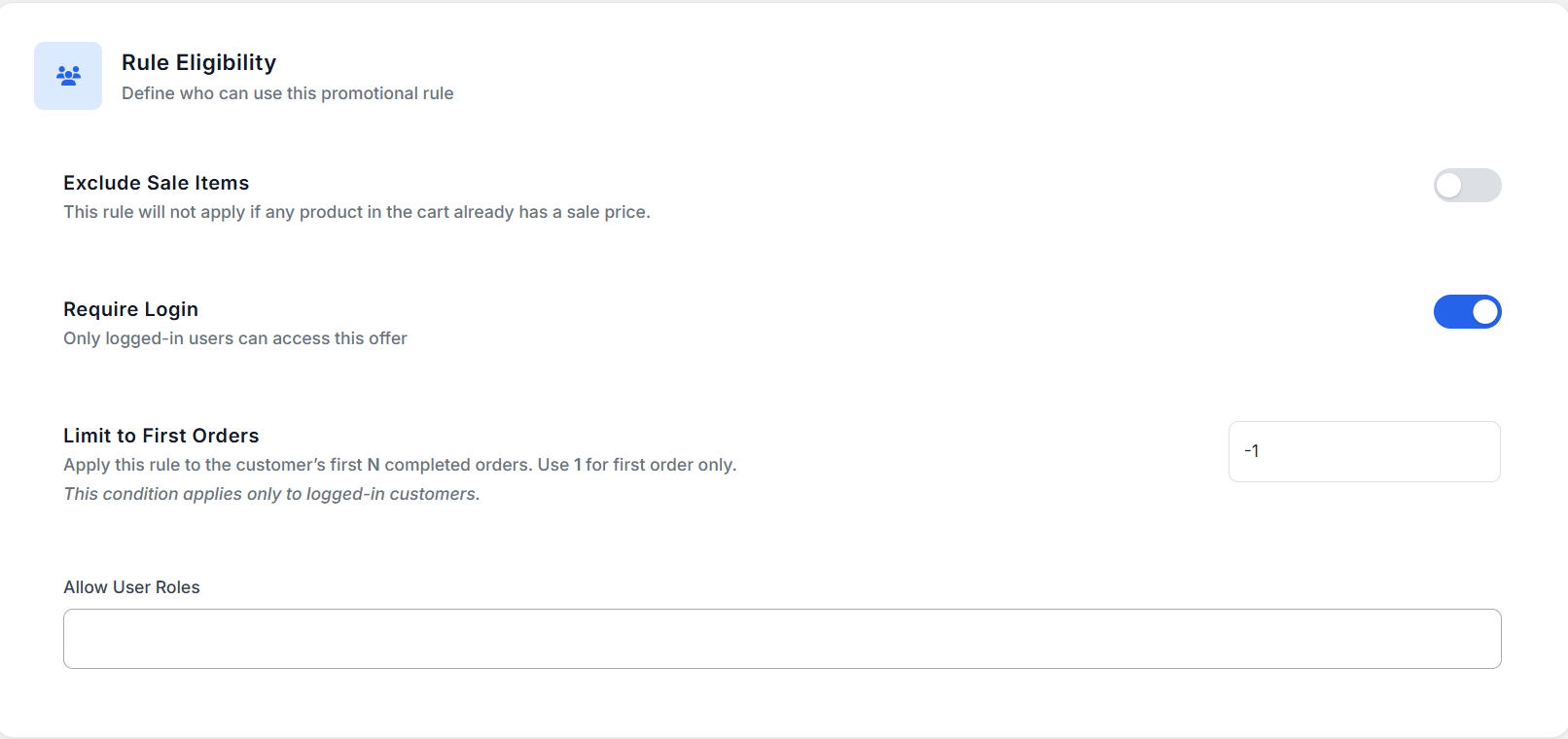This screenshot has width=1568, height=739.
Task: Click the white knob on Require Login switch
Action: [1484, 312]
